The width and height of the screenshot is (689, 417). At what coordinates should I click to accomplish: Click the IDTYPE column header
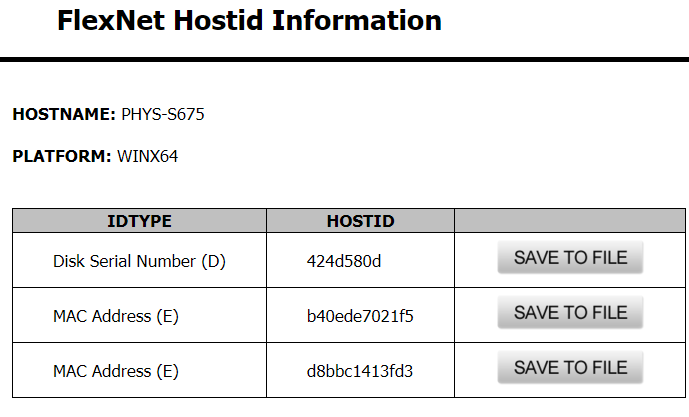tap(139, 221)
